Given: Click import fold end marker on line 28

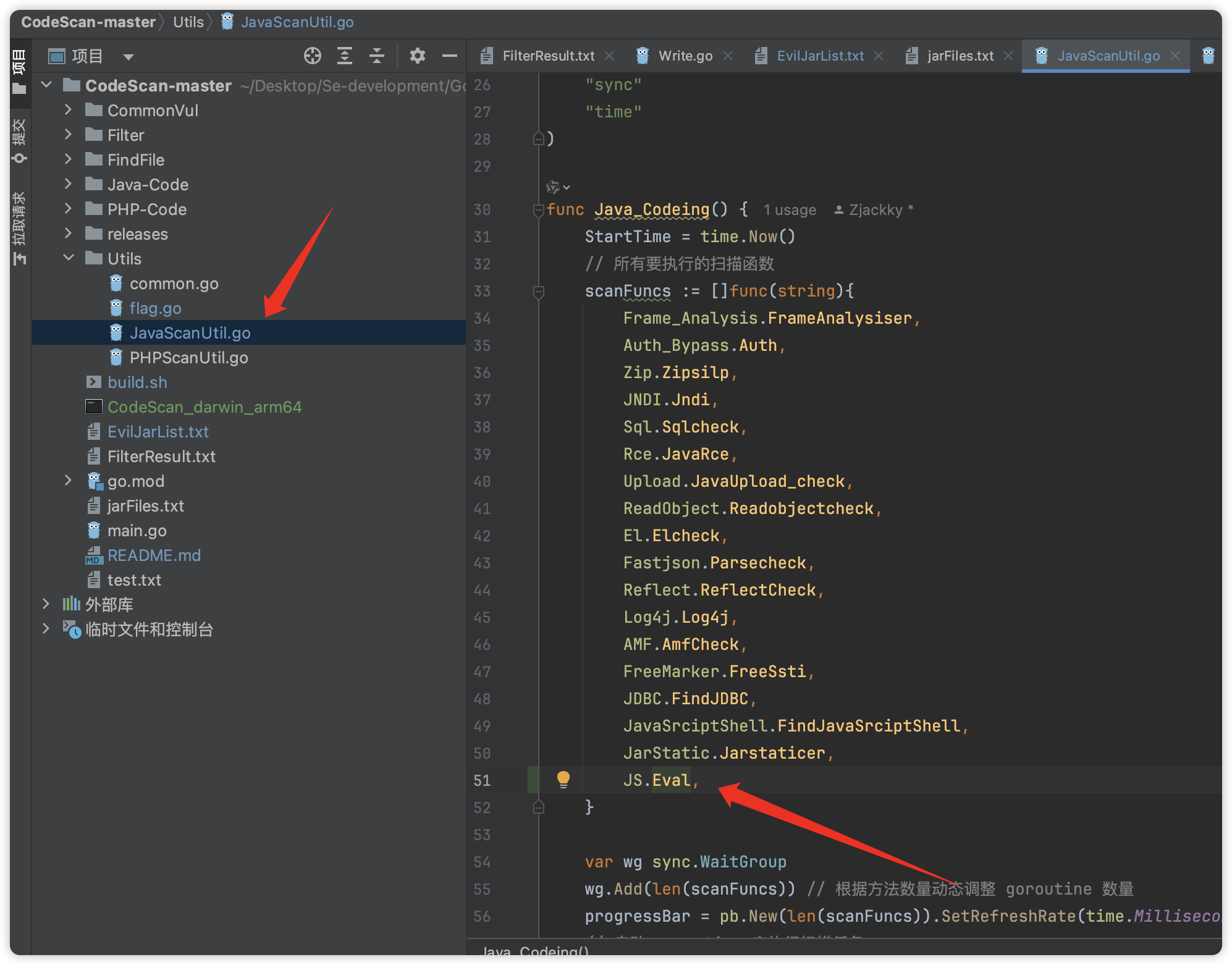Looking at the screenshot, I should tap(538, 138).
